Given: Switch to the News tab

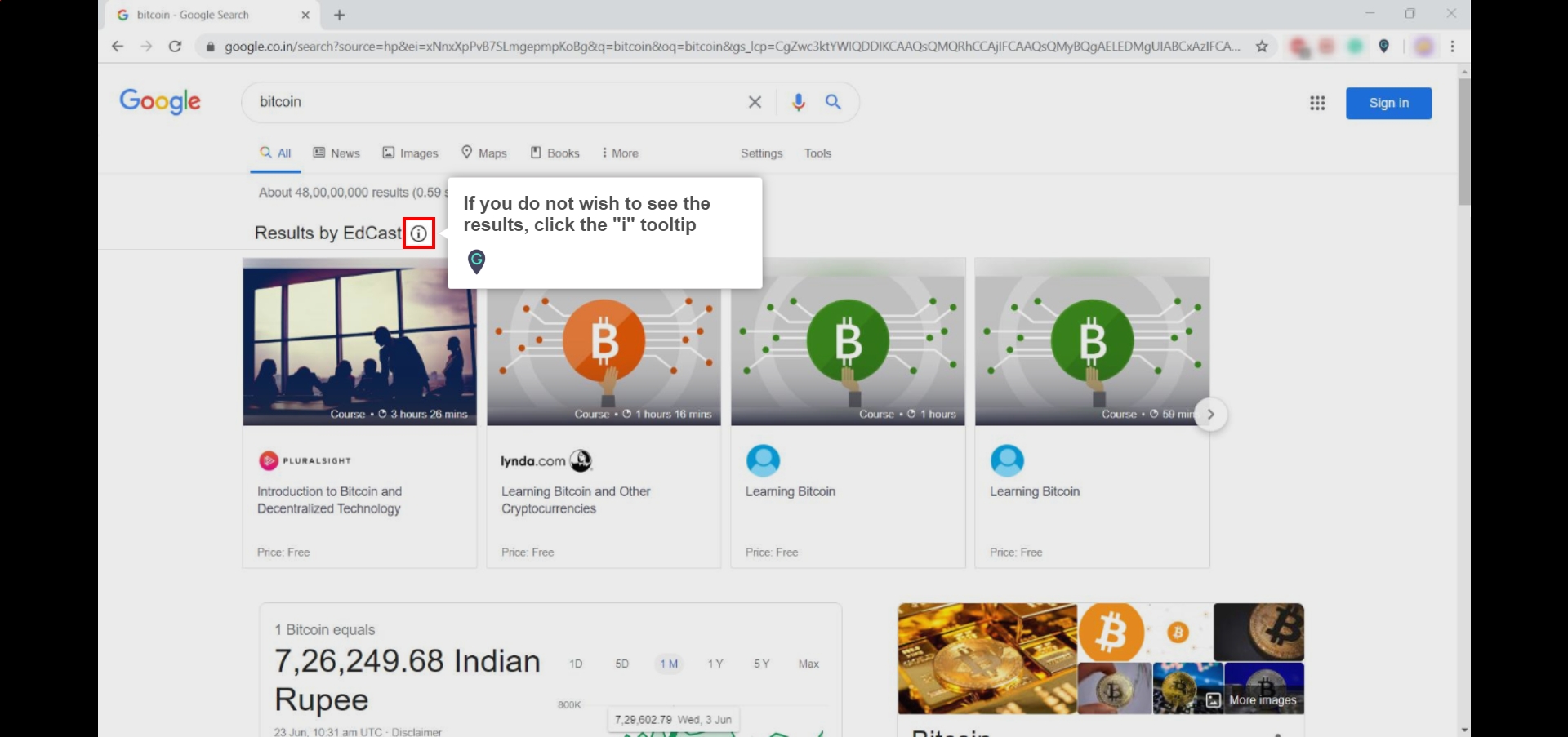Looking at the screenshot, I should coord(336,153).
